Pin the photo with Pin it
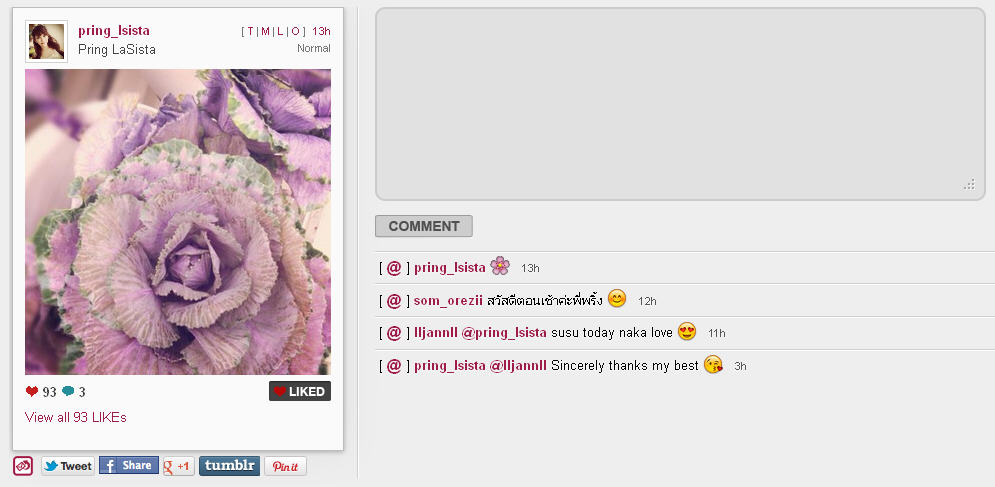The height and width of the screenshot is (487, 995). tap(286, 466)
